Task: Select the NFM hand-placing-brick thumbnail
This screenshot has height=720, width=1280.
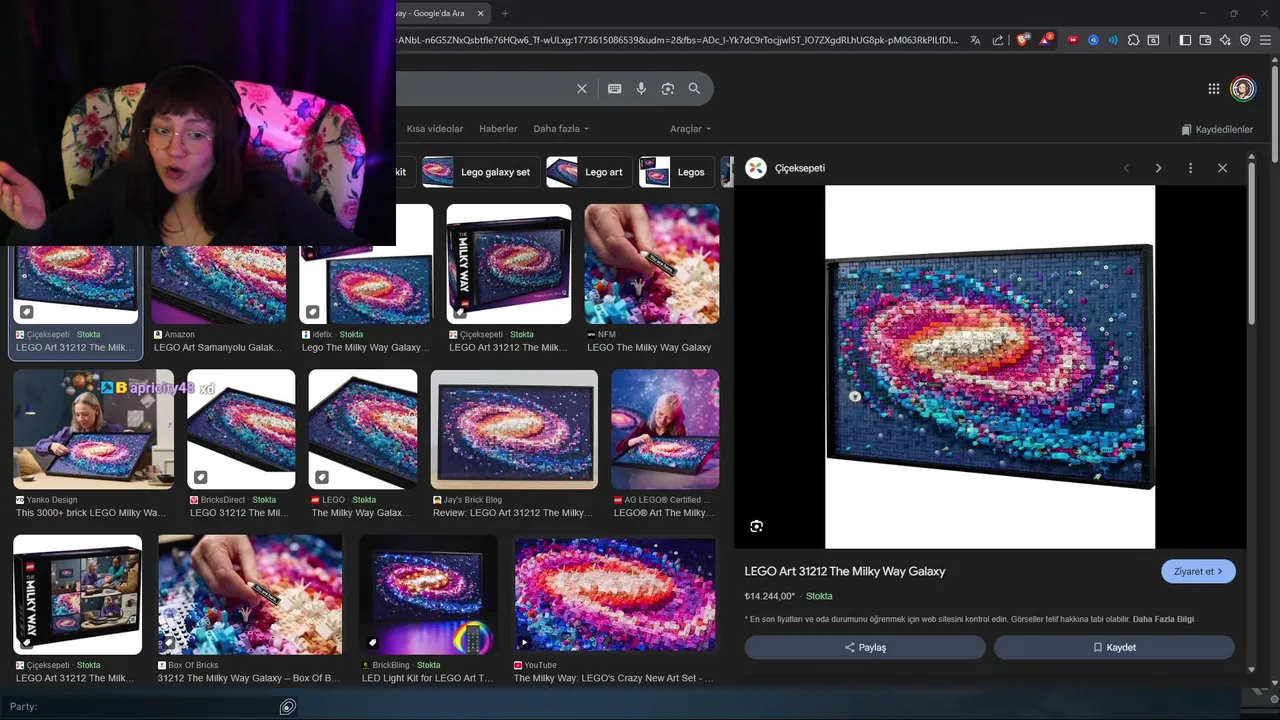Action: (652, 264)
